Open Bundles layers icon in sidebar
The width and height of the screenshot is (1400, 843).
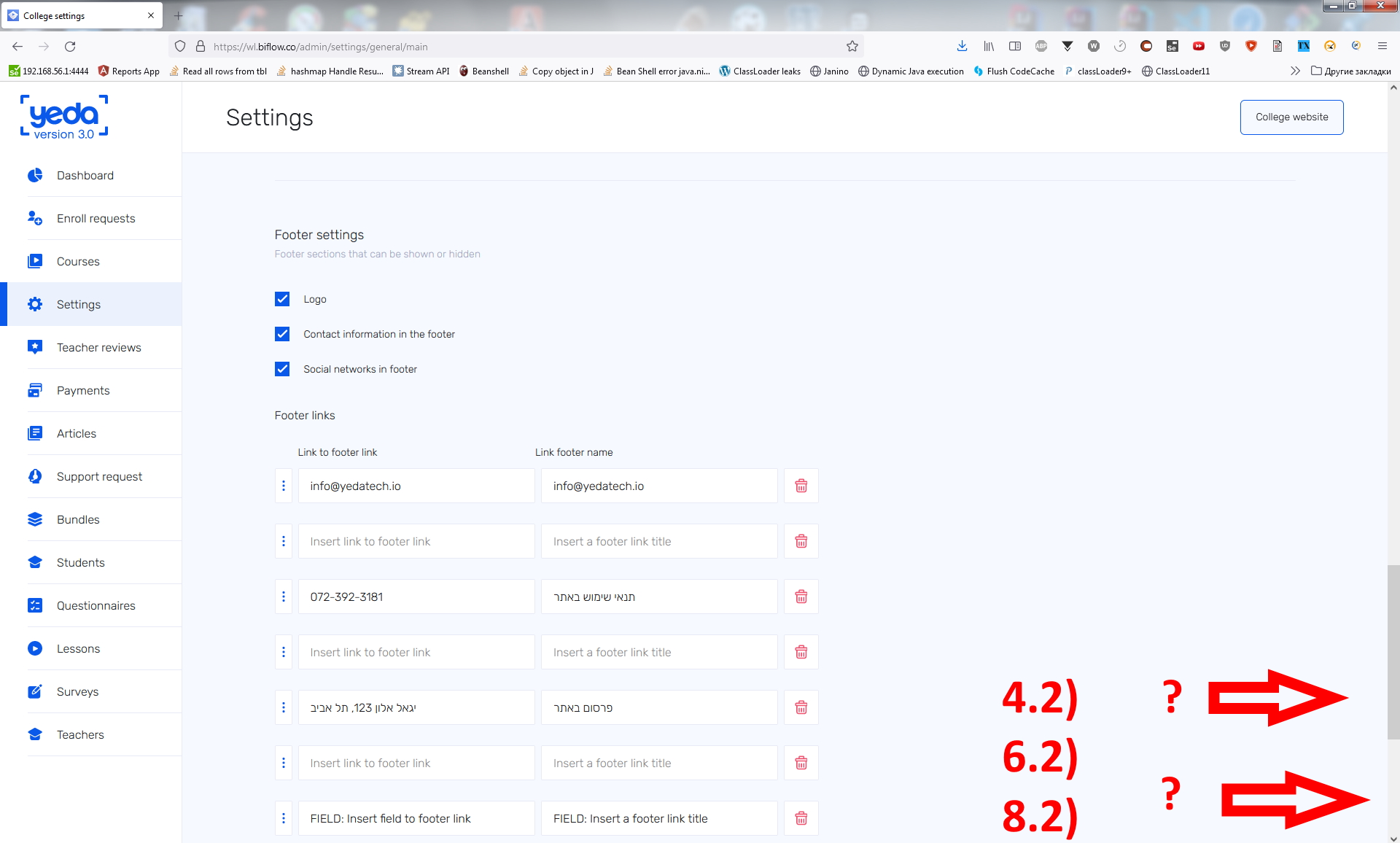35,519
